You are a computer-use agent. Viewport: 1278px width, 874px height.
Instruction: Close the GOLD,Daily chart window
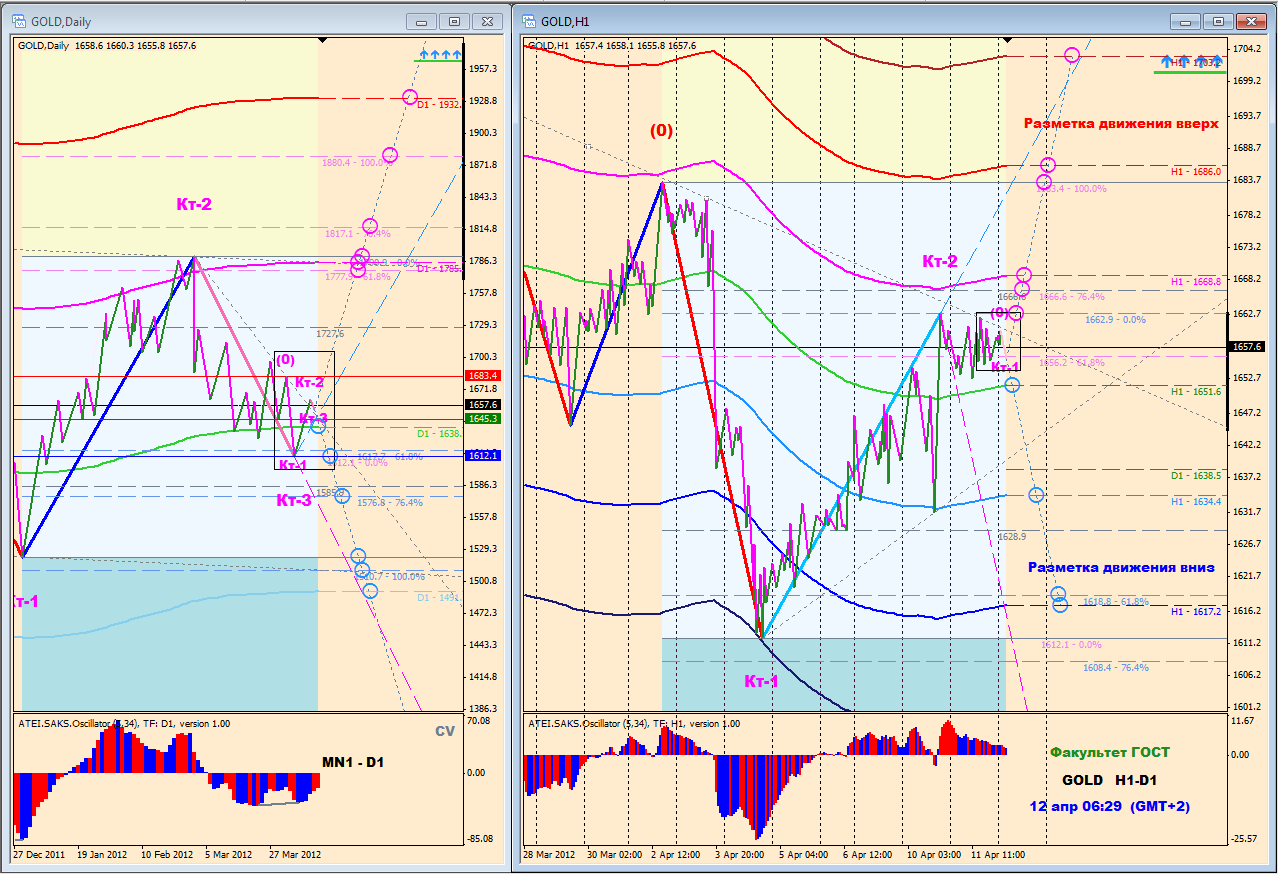[x=486, y=20]
